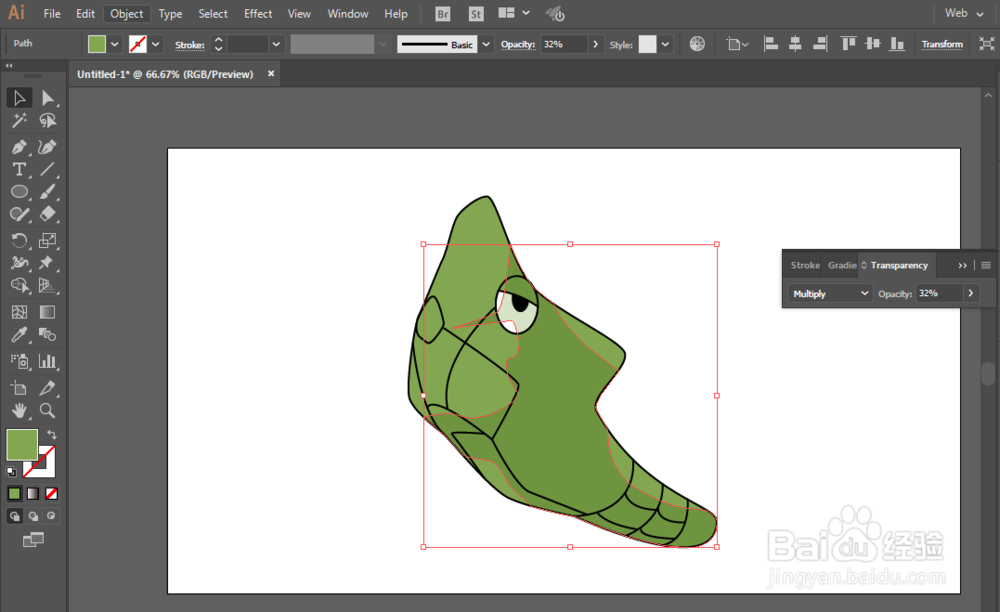Select the Magic Wand tool
This screenshot has height=612, width=1000.
coord(19,121)
